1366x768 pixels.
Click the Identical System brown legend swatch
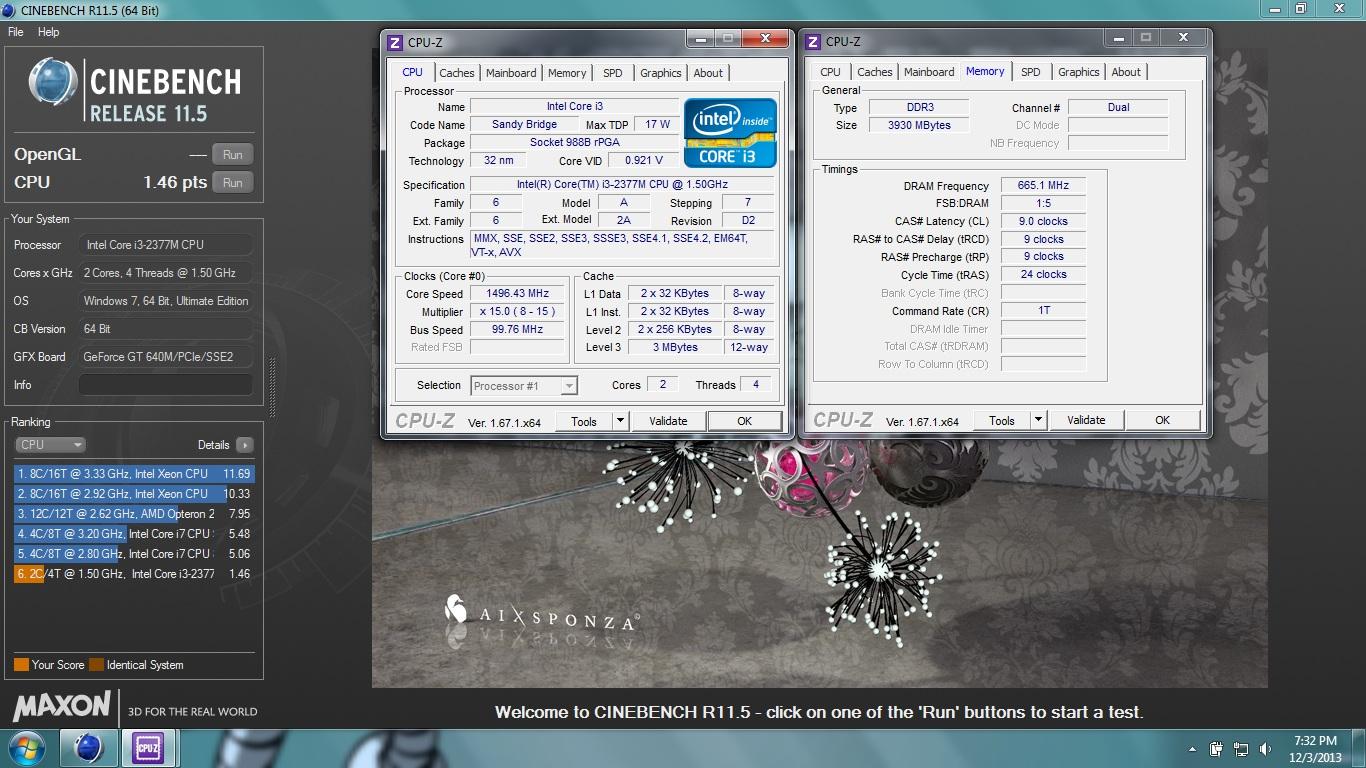pos(96,665)
